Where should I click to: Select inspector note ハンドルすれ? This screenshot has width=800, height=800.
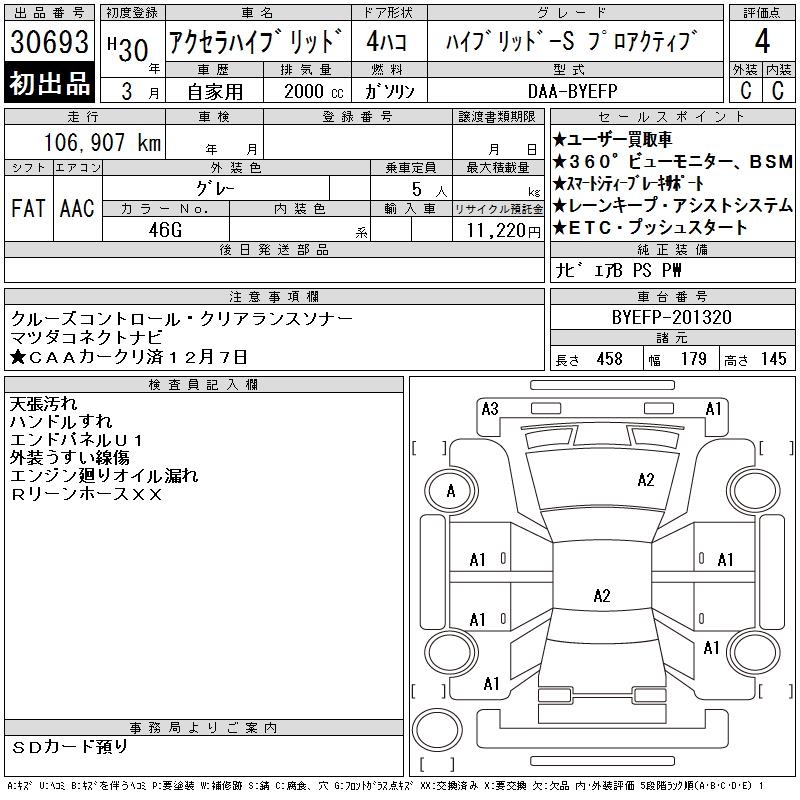(61, 421)
